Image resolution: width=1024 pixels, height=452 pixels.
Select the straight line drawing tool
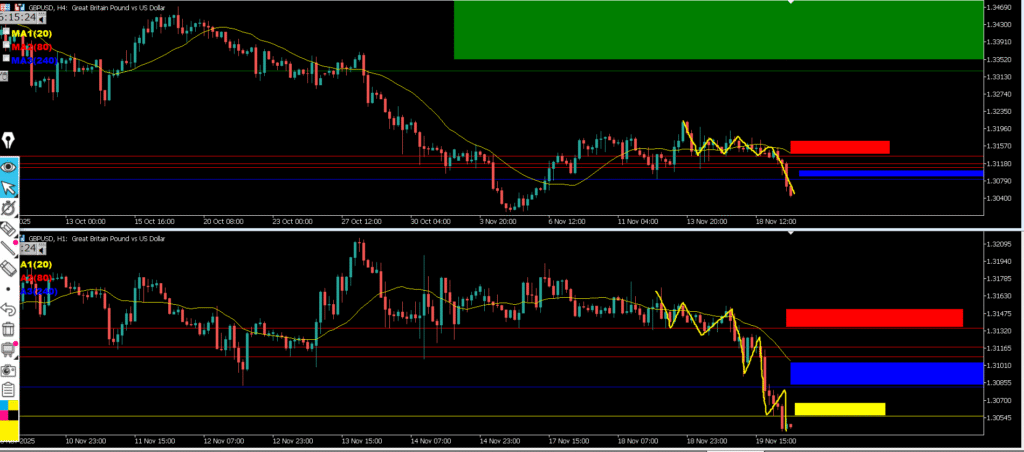[9, 248]
